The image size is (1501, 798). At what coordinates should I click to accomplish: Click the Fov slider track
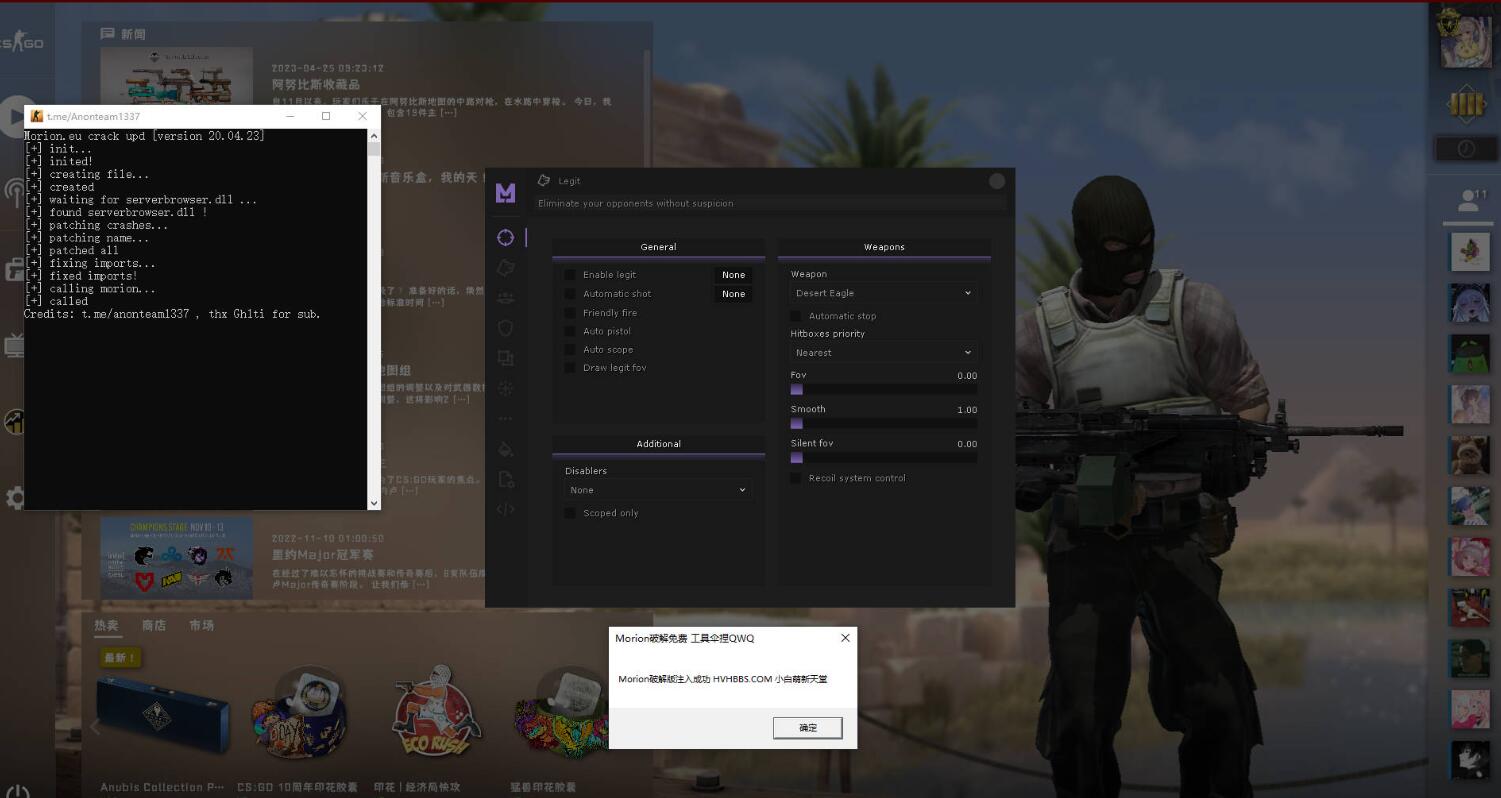(884, 389)
